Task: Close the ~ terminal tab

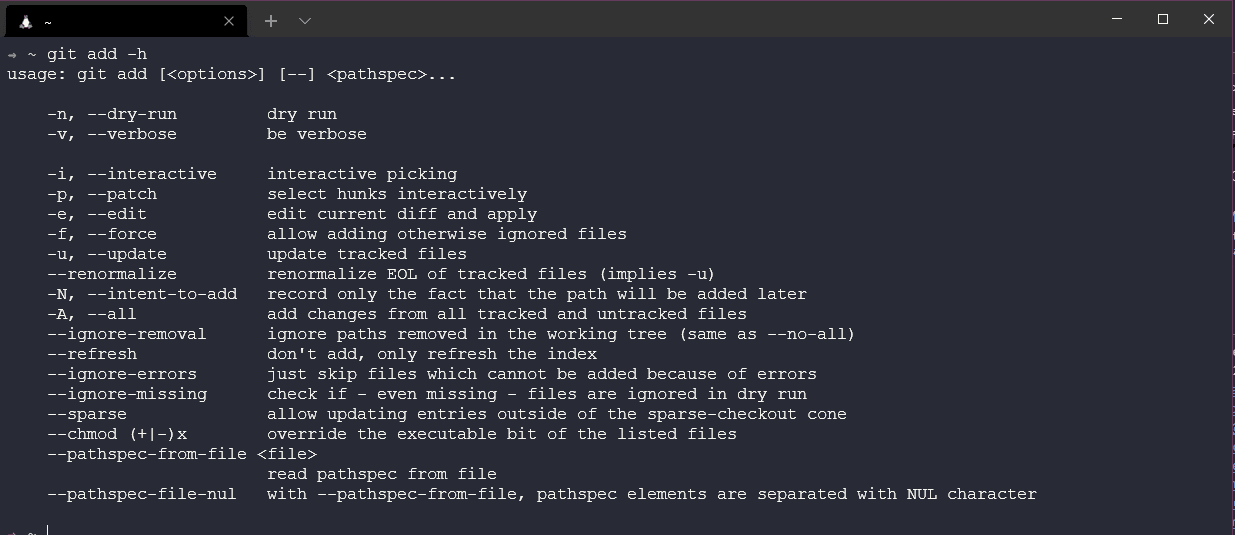Action: (229, 21)
